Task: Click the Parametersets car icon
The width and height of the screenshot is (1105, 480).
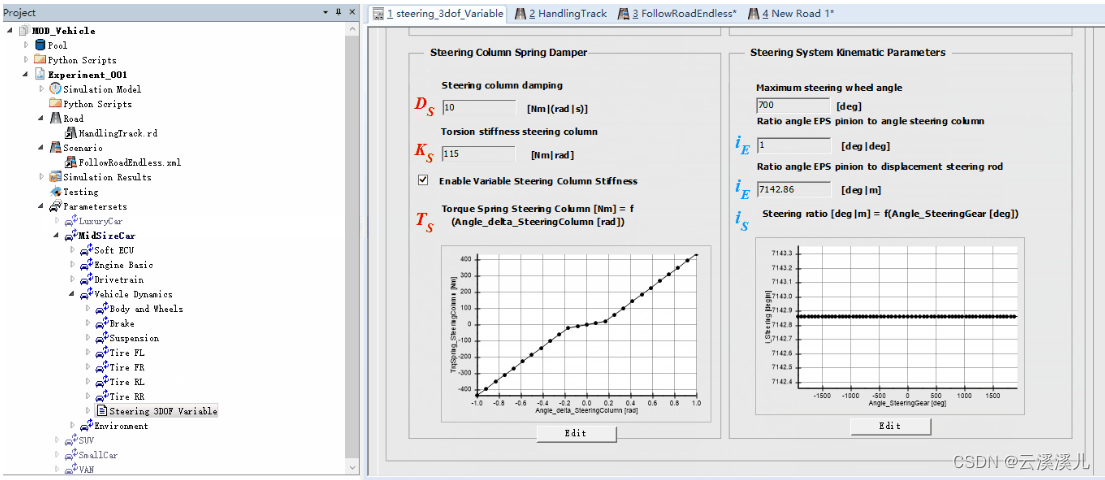Action: coord(56,207)
